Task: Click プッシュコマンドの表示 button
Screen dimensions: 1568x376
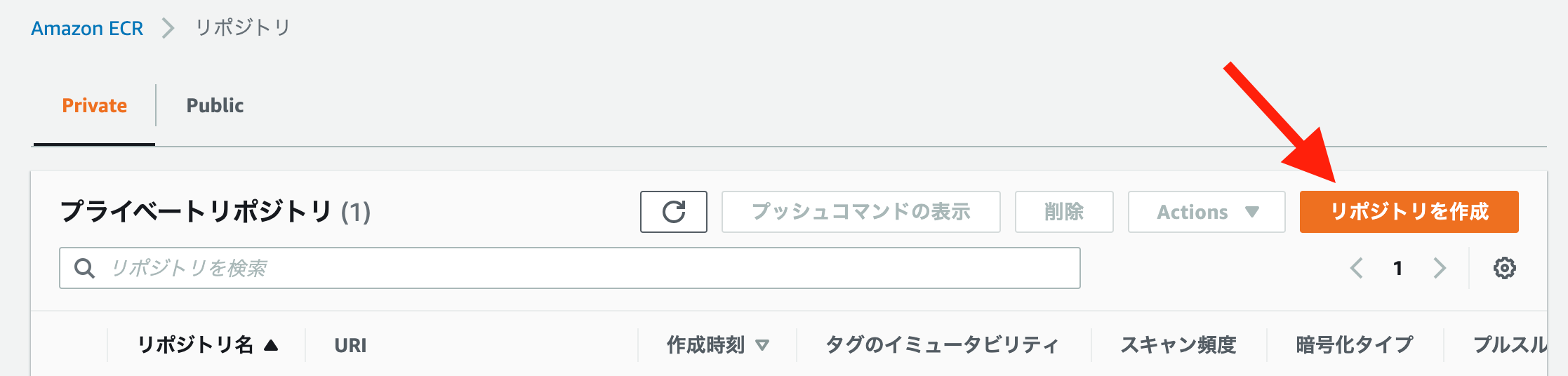Action: coord(861,211)
